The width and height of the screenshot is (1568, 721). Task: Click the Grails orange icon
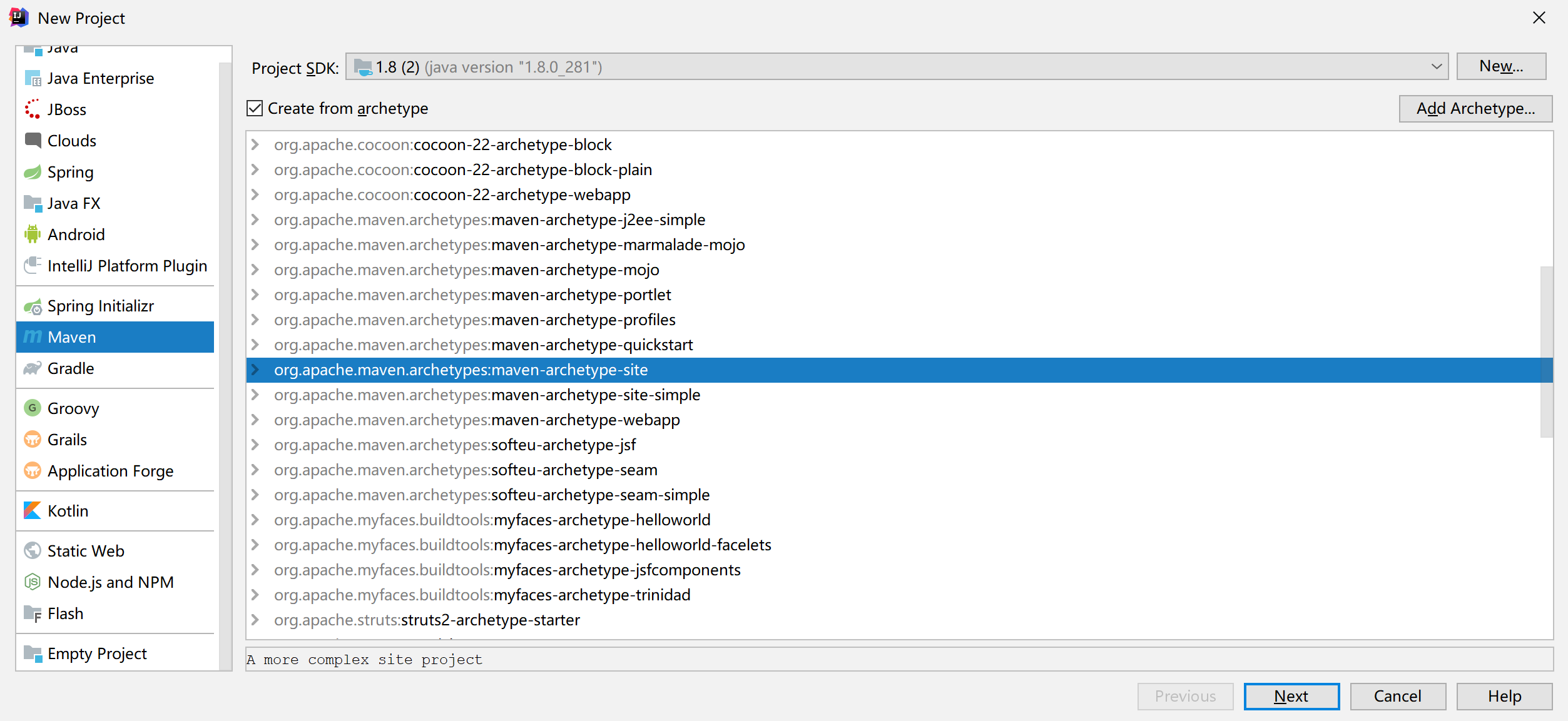pyautogui.click(x=33, y=440)
